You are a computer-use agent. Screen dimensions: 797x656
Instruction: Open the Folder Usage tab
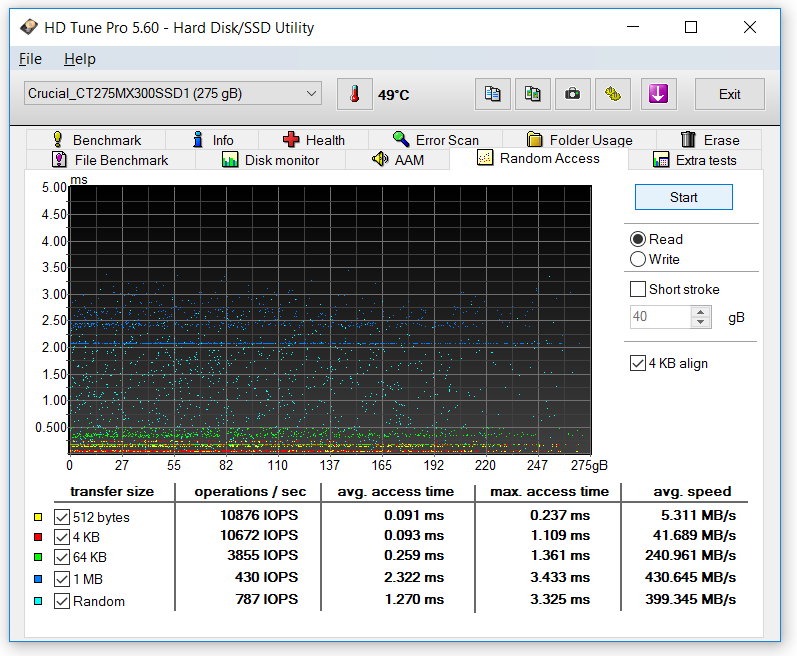point(579,140)
